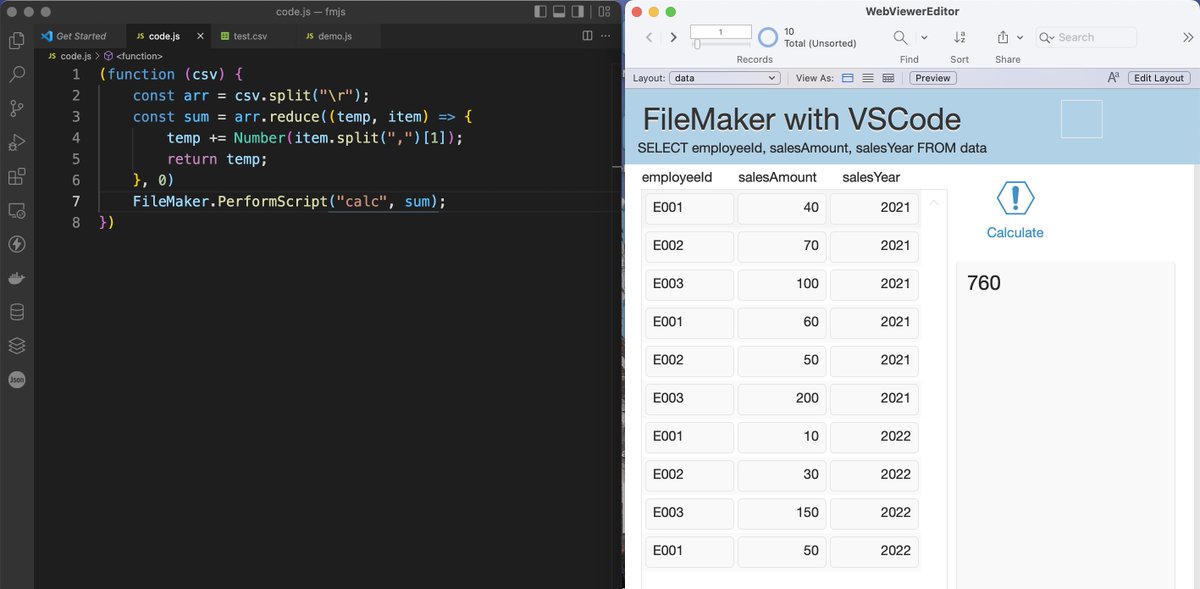Switch to Table view
This screenshot has width=1200, height=589.
point(888,78)
